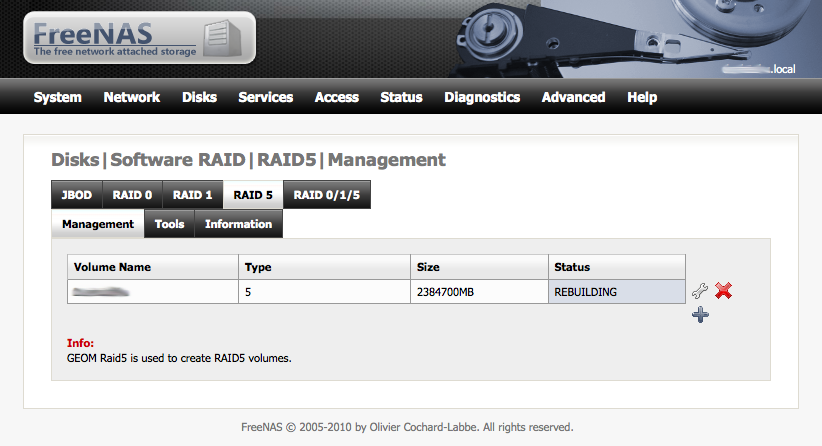The height and width of the screenshot is (446, 822).
Task: Click the wrench edit volume icon
Action: tap(700, 291)
